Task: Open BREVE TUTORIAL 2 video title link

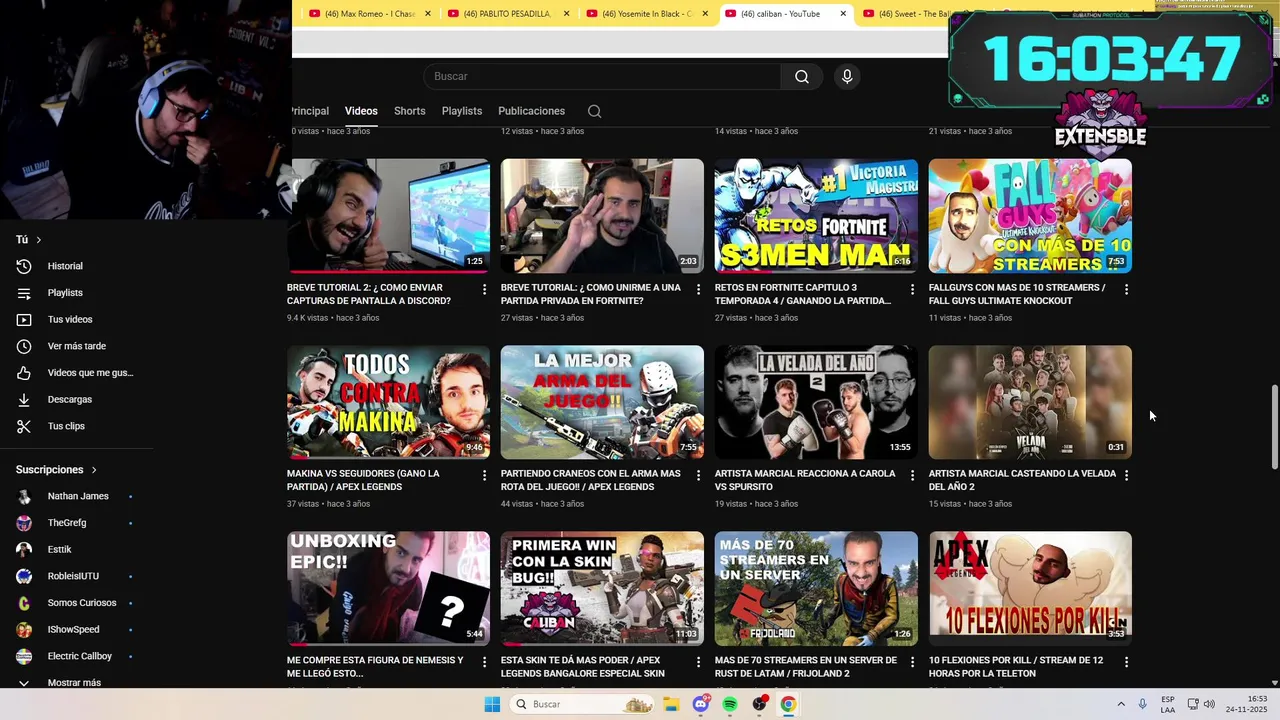Action: tap(369, 294)
